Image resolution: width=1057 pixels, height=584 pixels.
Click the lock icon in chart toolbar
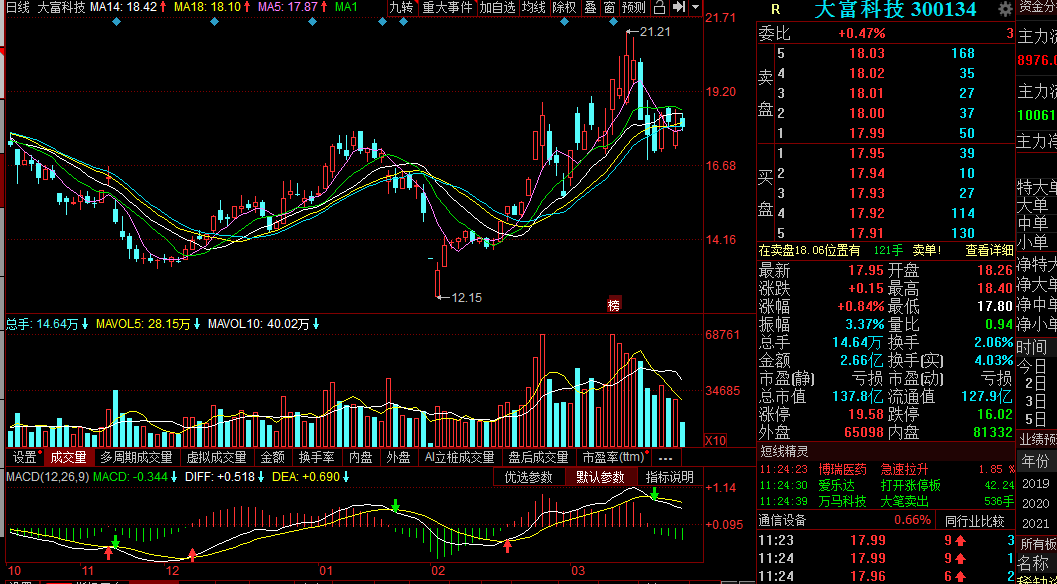click(660, 7)
